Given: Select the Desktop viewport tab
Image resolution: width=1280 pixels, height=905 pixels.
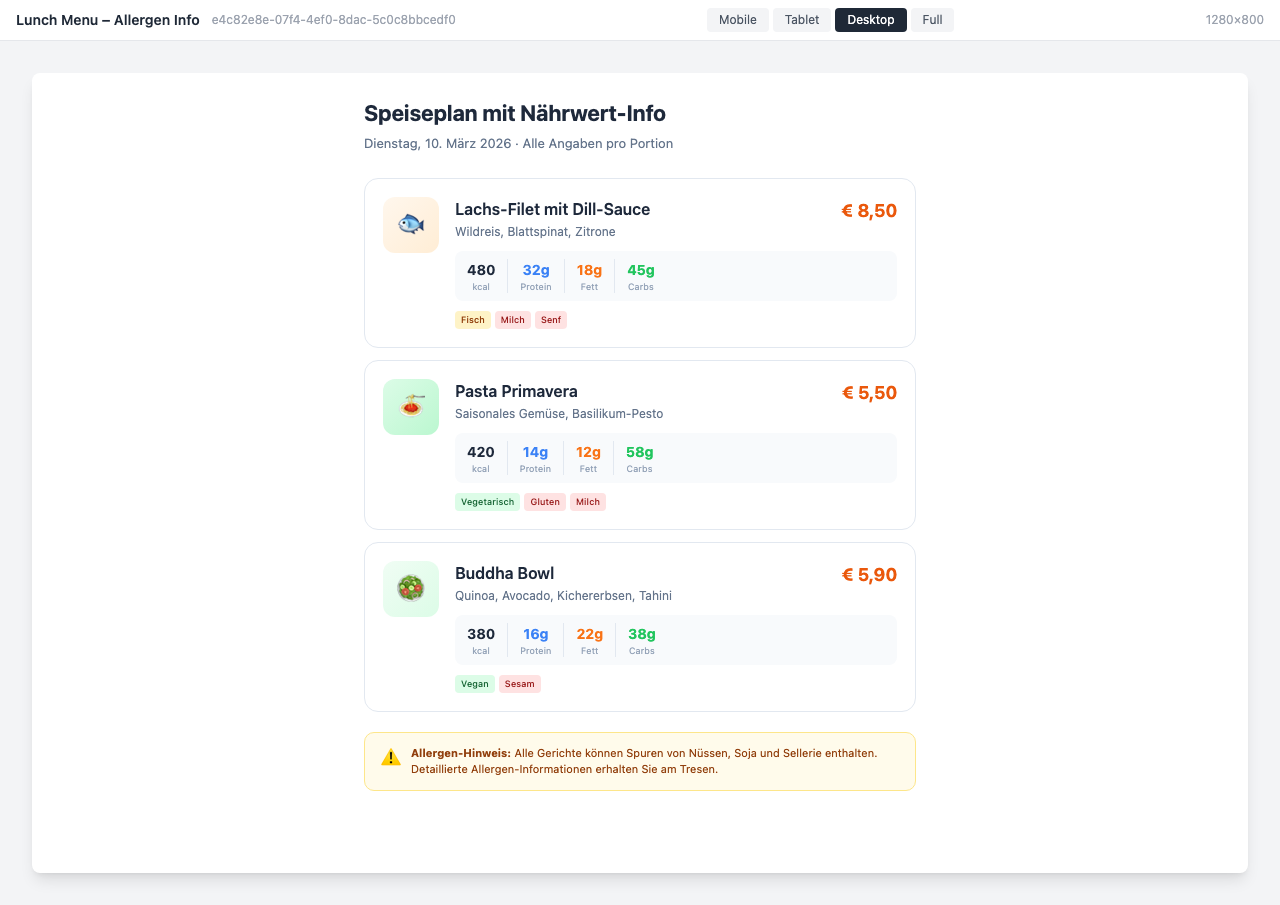Looking at the screenshot, I should click(870, 20).
